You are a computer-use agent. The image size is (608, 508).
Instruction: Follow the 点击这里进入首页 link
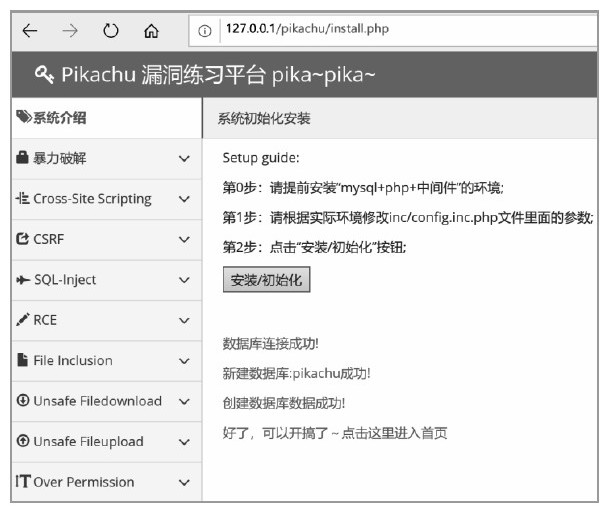point(394,433)
